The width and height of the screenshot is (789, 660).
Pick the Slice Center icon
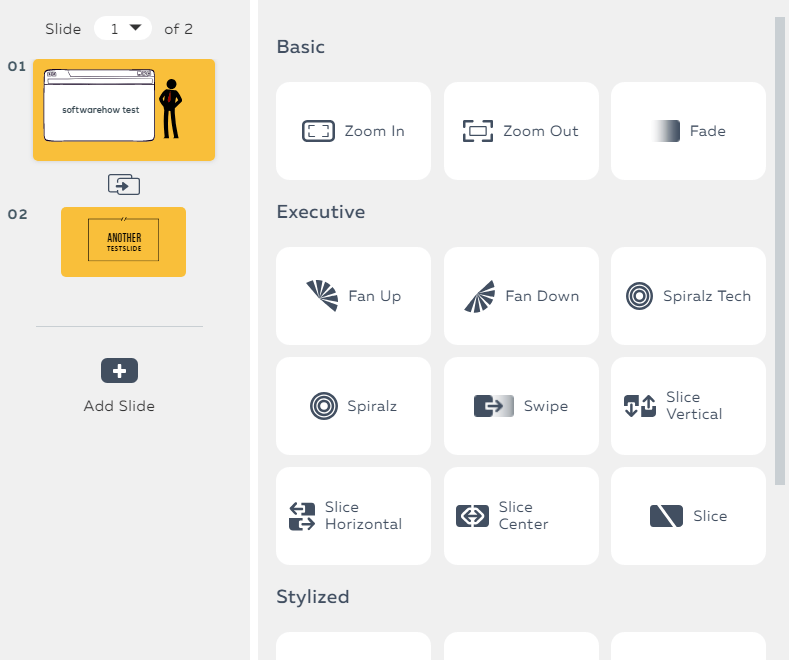click(472, 516)
